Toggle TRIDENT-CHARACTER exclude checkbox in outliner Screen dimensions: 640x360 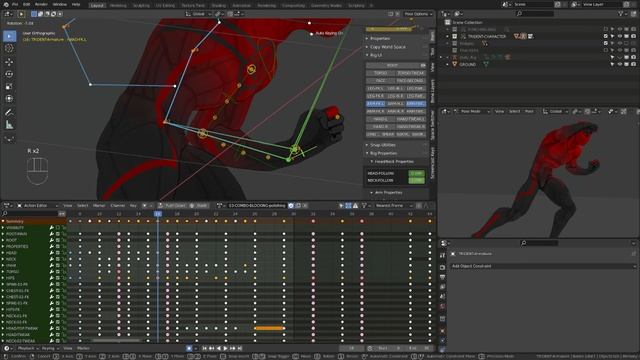point(606,36)
